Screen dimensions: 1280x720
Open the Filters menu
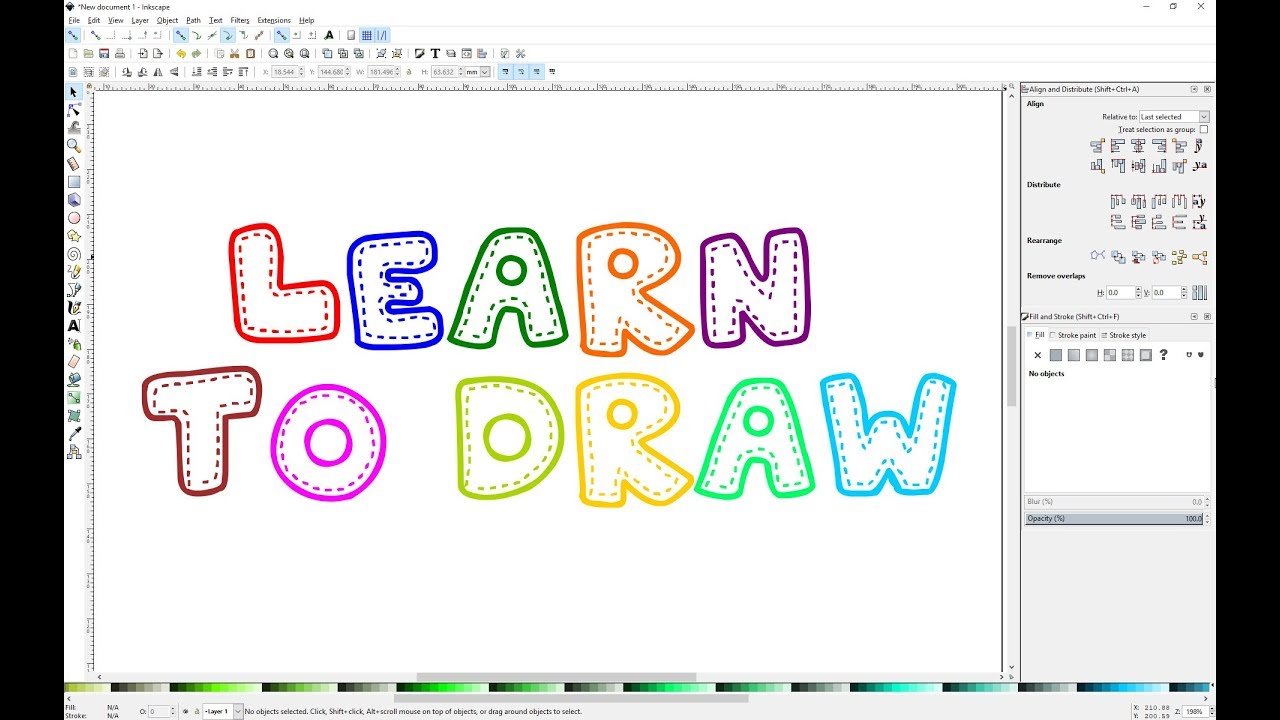240,20
